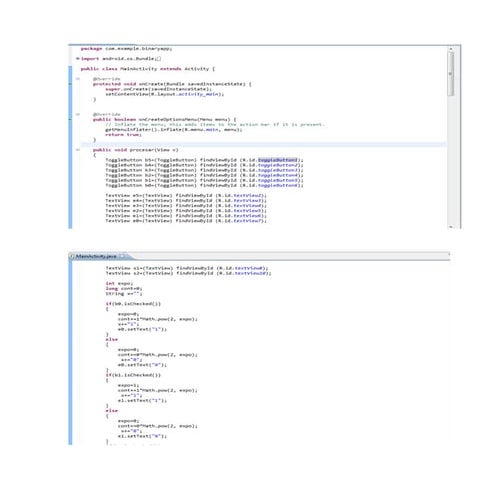The width and height of the screenshot is (495, 495).
Task: Click override marker beside onCreate method
Action: coord(70,84)
